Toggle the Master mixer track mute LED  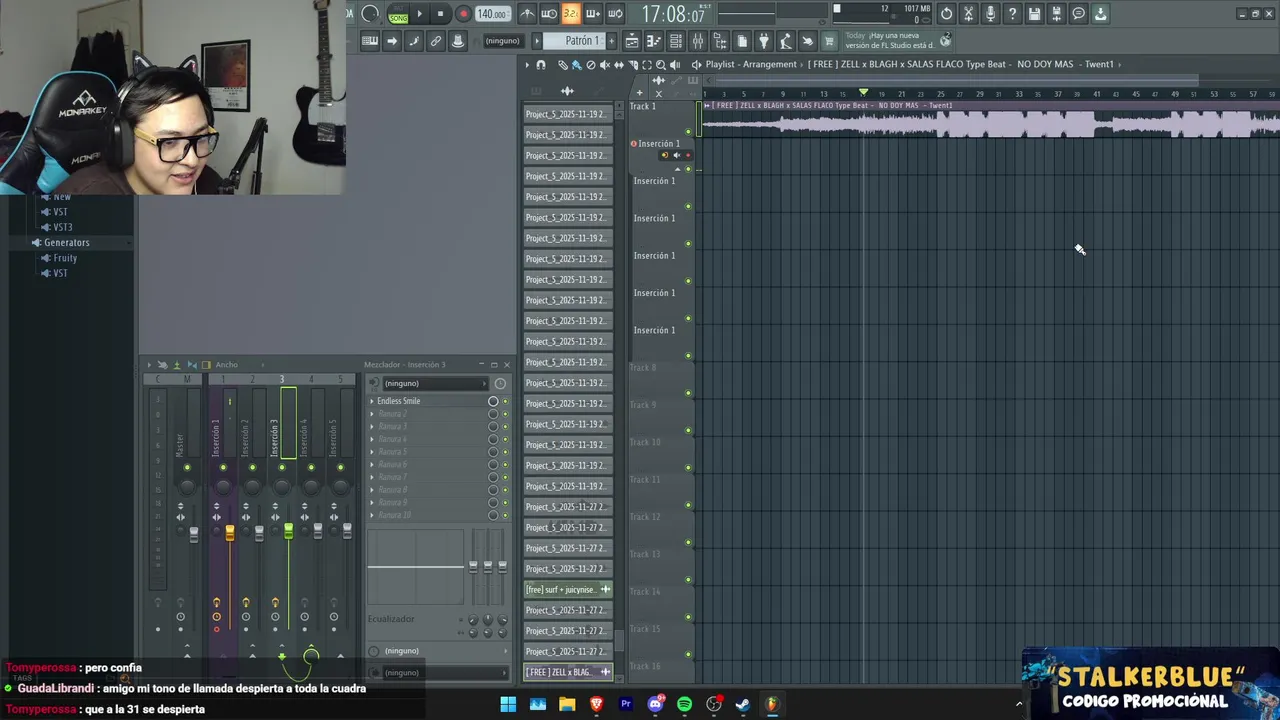[x=187, y=467]
